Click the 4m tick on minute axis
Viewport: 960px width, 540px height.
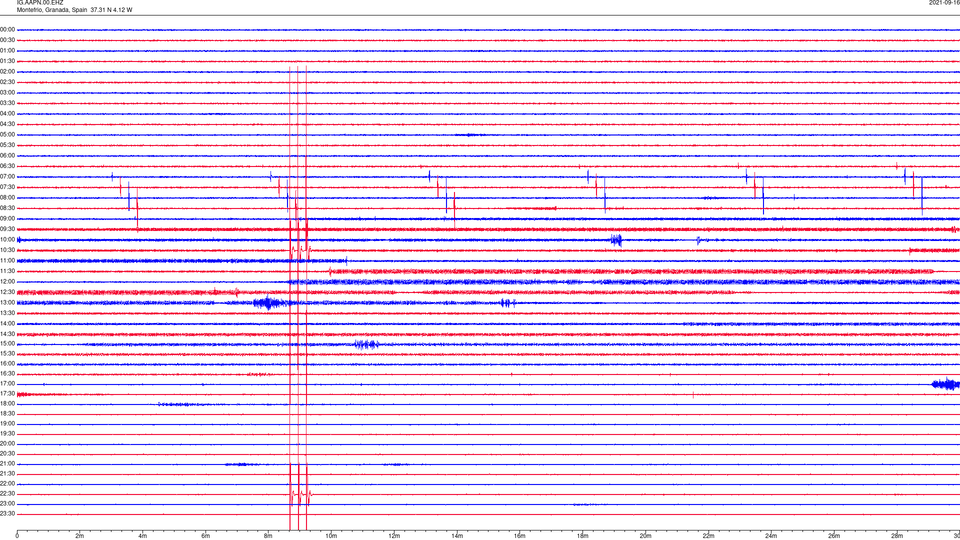pyautogui.click(x=143, y=536)
